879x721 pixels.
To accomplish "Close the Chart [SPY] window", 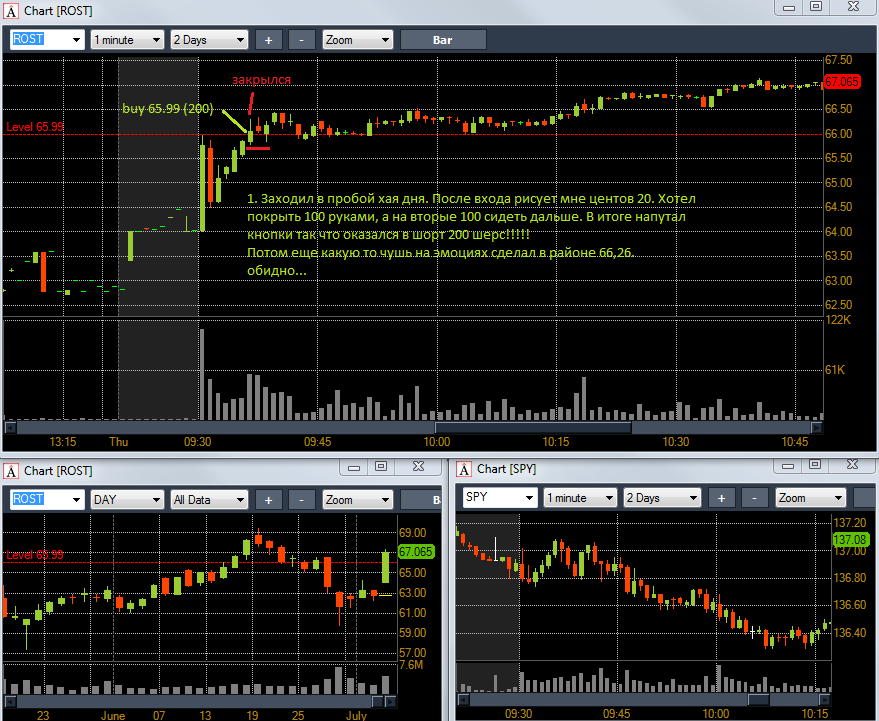I will [852, 465].
